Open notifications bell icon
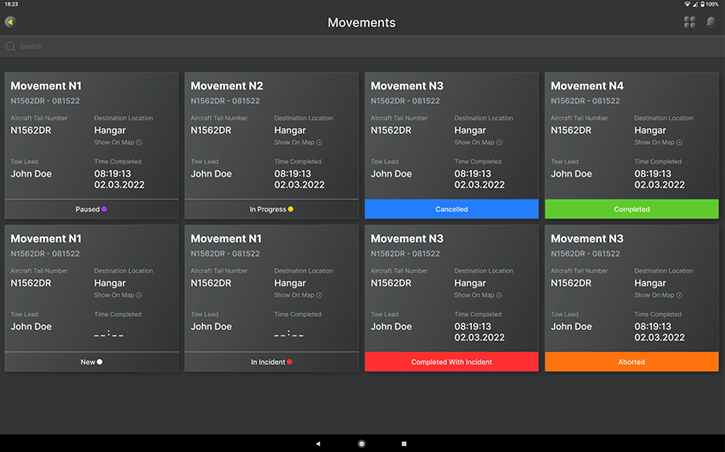Viewport: 725px width, 452px height. click(711, 22)
